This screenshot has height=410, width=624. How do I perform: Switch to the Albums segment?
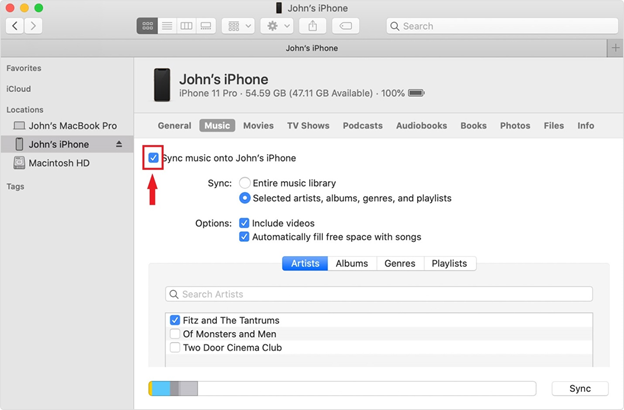point(352,264)
